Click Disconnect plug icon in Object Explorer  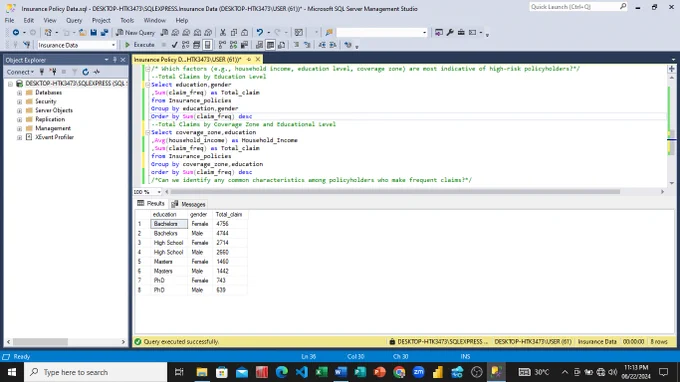coord(52,72)
